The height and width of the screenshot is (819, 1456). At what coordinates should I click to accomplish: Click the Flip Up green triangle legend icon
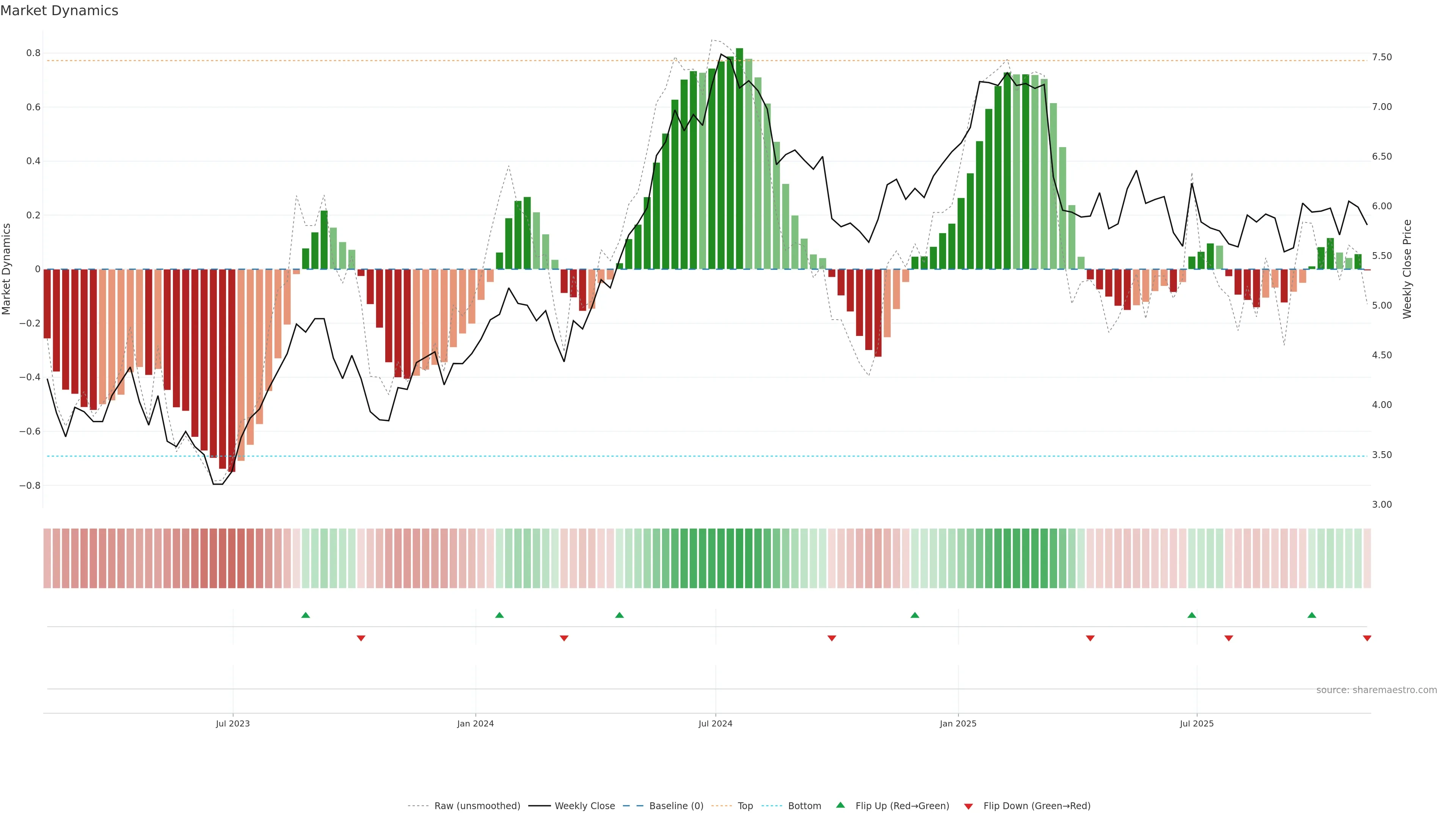841,805
